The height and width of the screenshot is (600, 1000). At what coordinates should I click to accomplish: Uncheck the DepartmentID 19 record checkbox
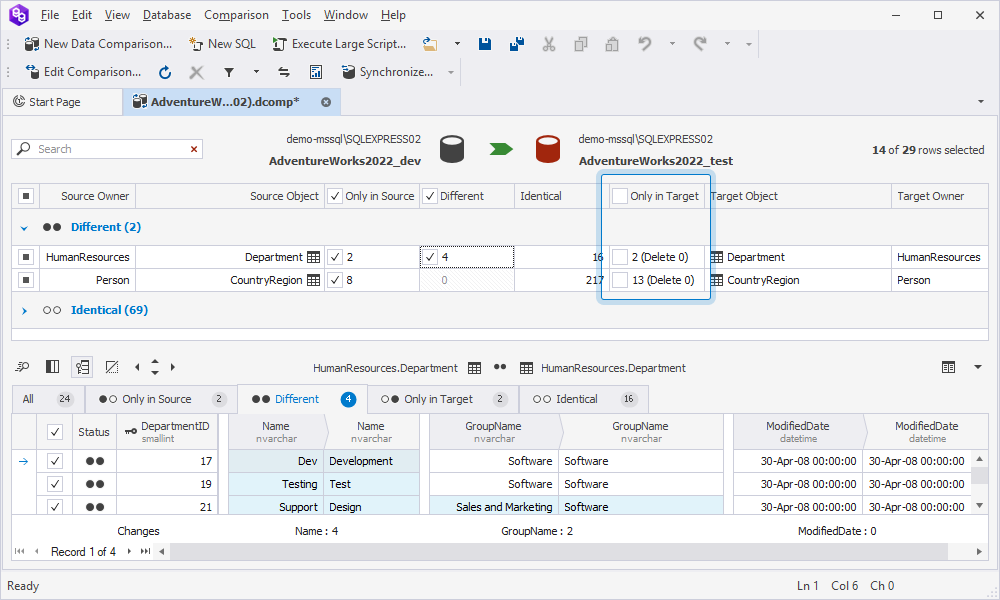tap(55, 484)
